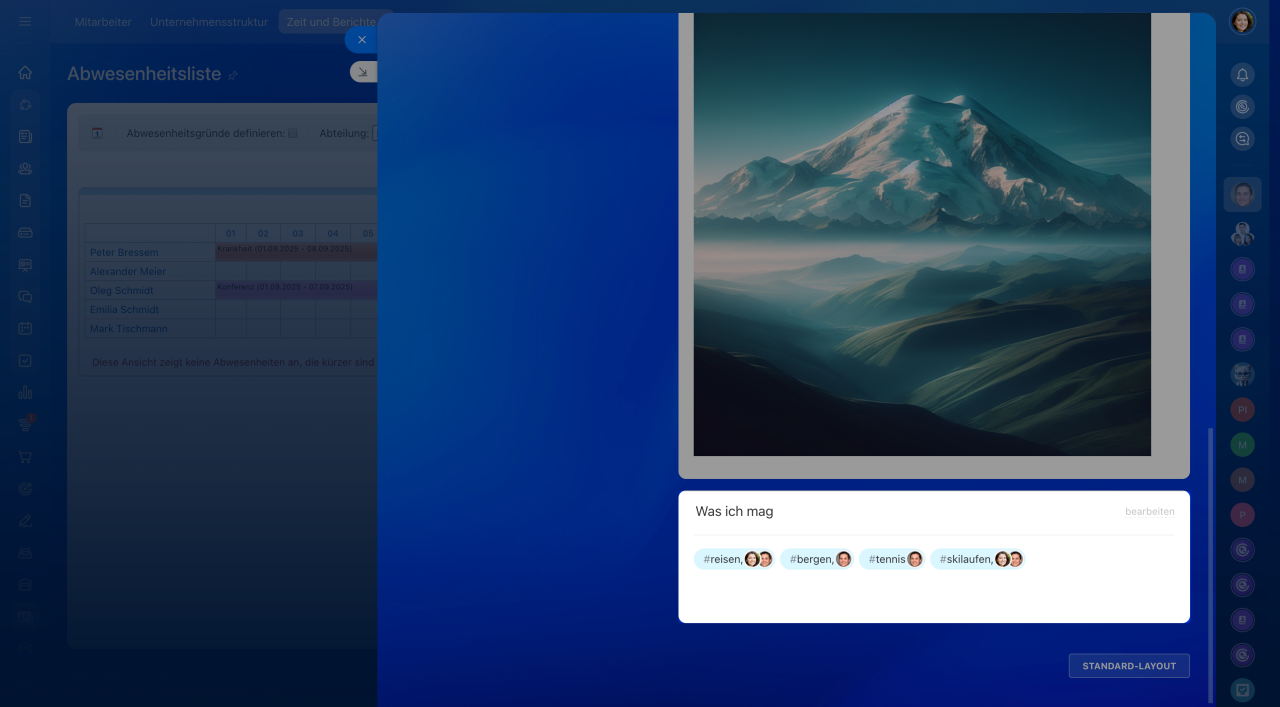Open Peter Bressem in absence list
The width and height of the screenshot is (1280, 707).
[124, 252]
